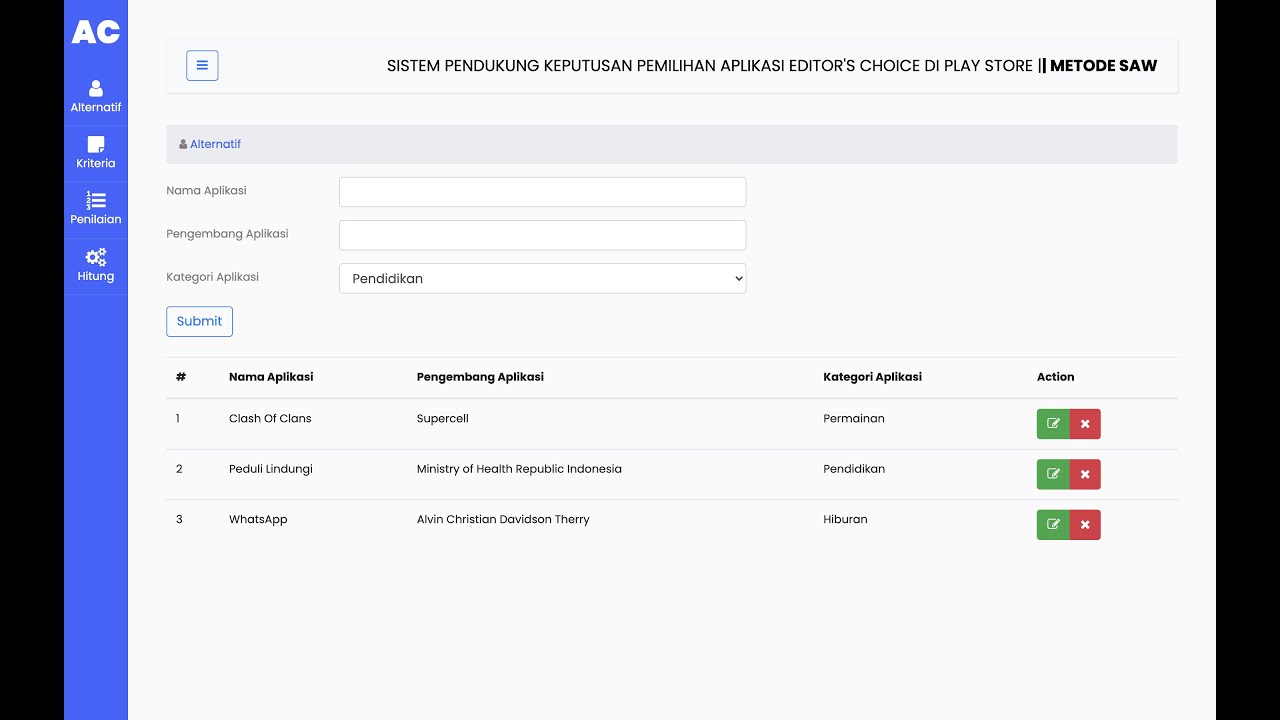Select the 'Pendidikan' table cell
This screenshot has height=720, width=1280.
point(854,469)
